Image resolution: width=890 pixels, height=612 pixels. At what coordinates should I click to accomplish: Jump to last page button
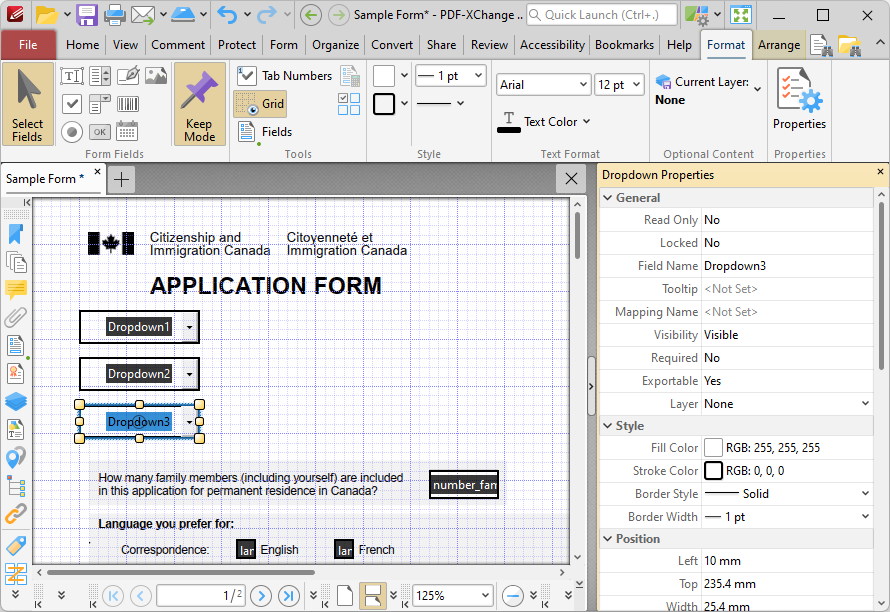(x=289, y=596)
